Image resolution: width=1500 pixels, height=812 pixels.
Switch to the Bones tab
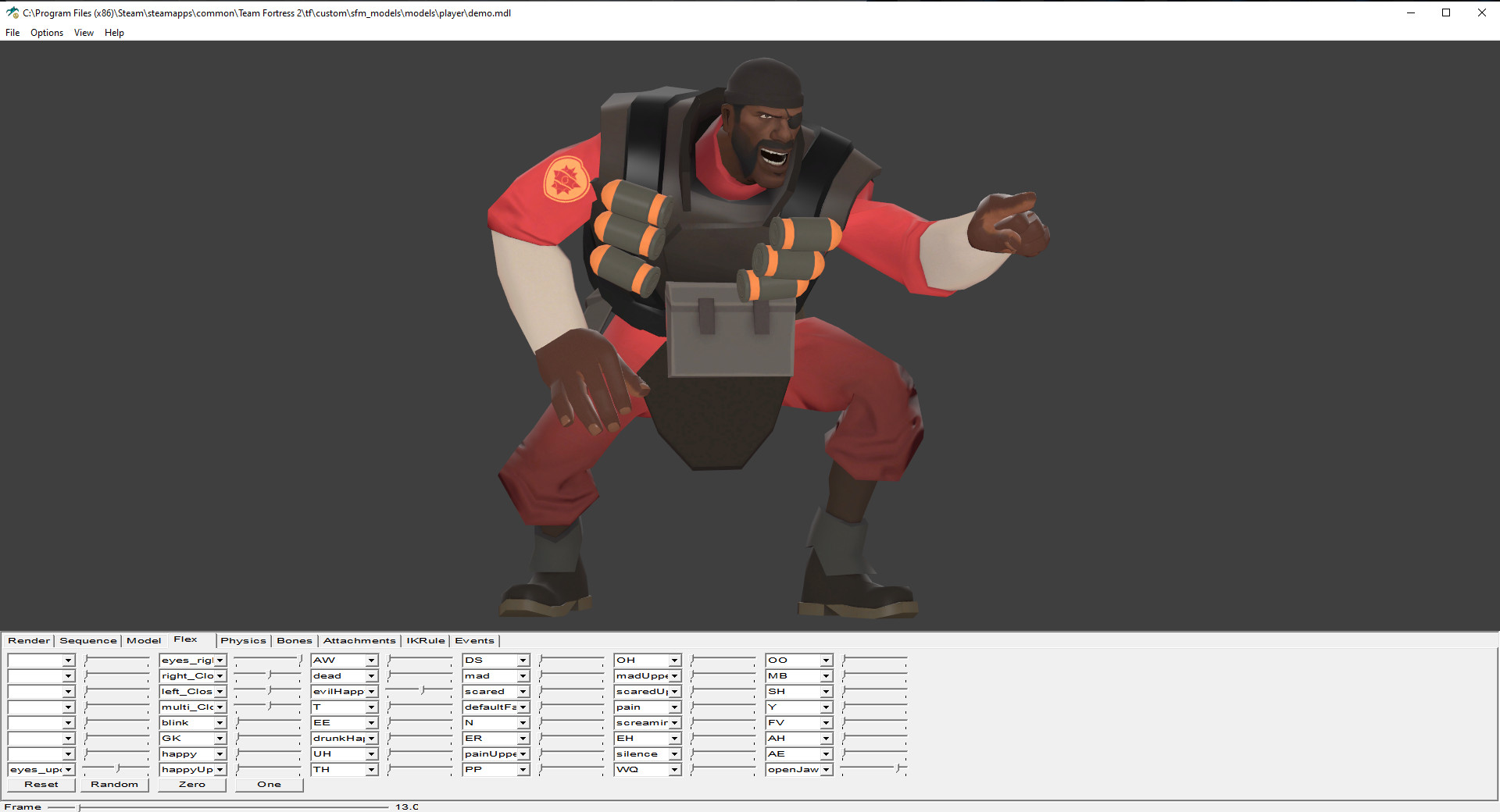pos(295,641)
